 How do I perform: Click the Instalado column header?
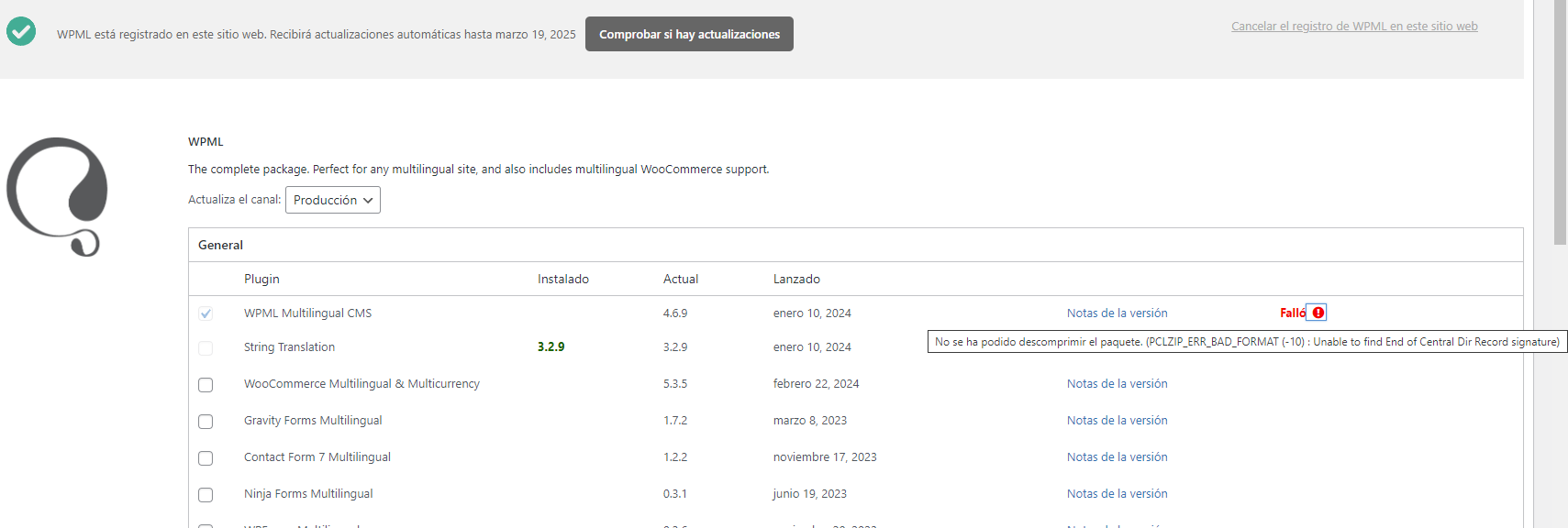pos(563,279)
